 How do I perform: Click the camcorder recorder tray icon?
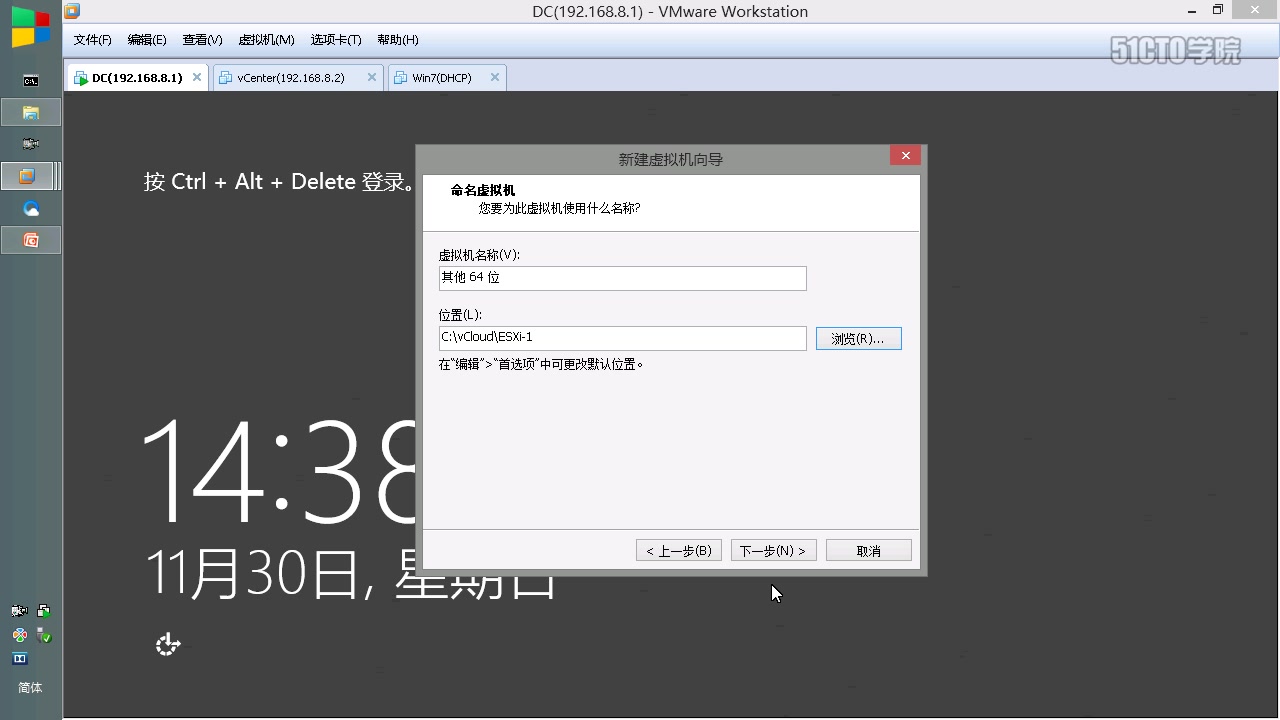tap(19, 611)
